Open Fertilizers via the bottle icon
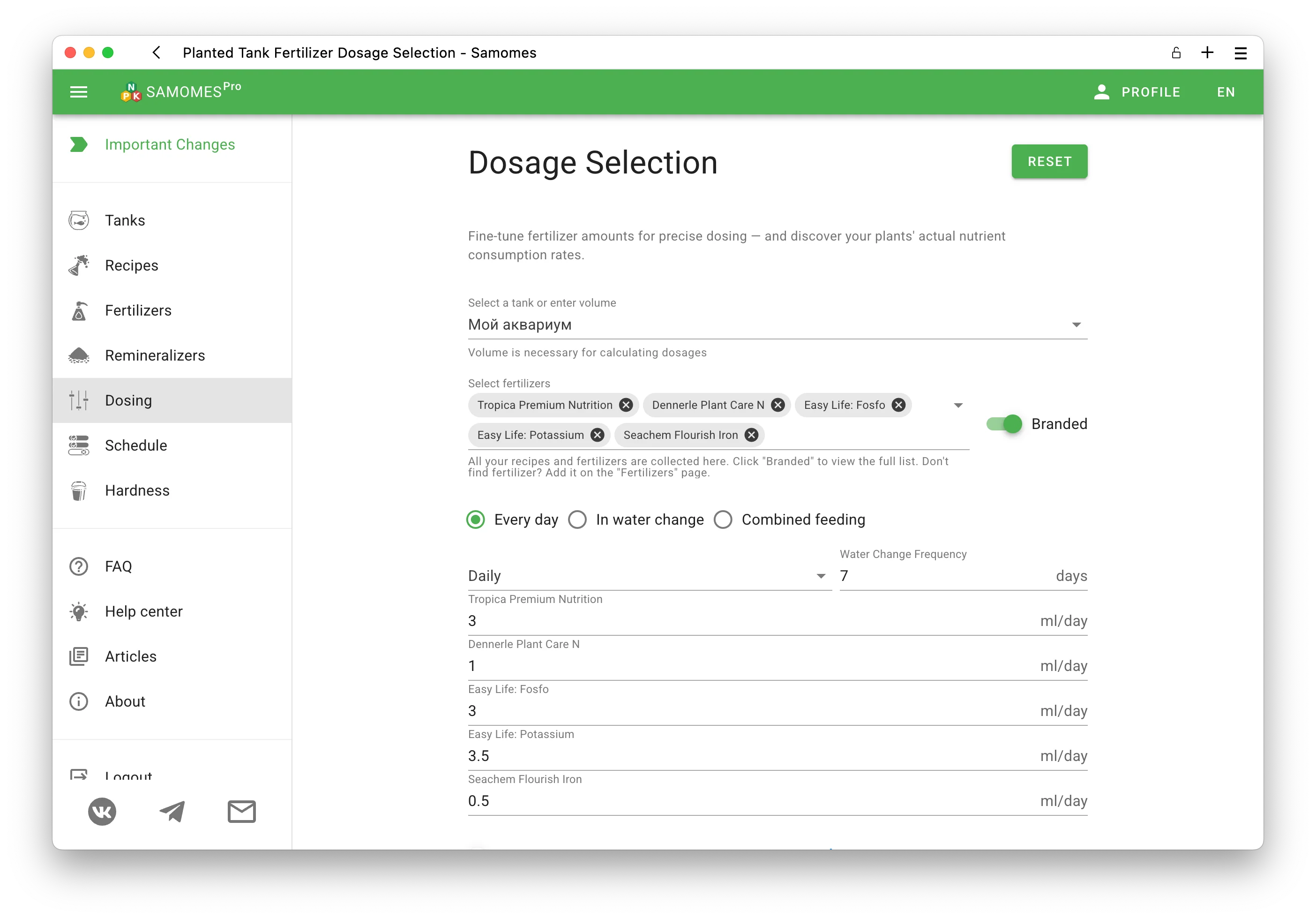1316x919 pixels. (x=79, y=310)
